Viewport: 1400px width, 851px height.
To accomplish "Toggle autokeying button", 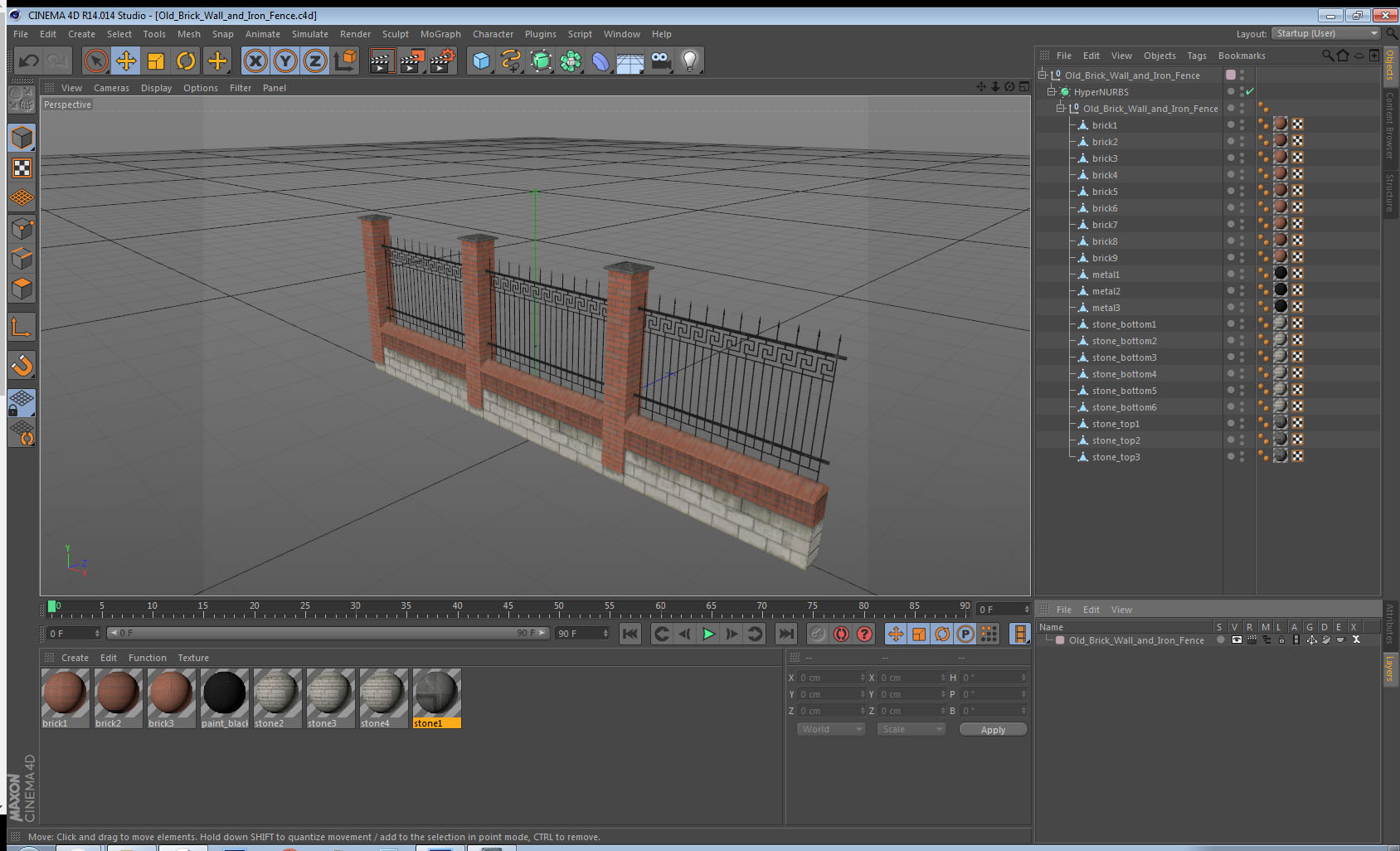I will click(841, 634).
